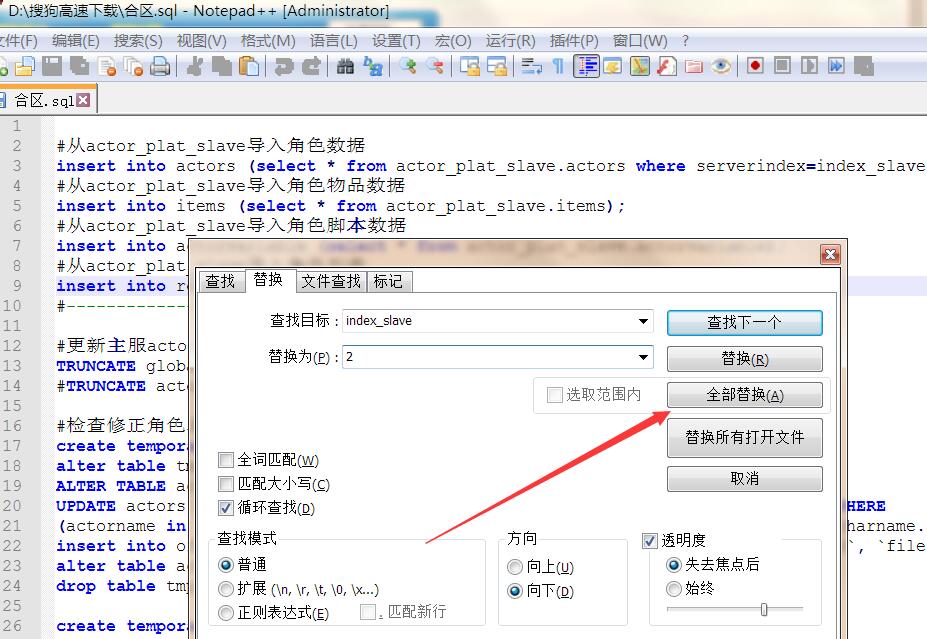Open the 插件 menu
Screen dimensions: 927x639
click(574, 41)
